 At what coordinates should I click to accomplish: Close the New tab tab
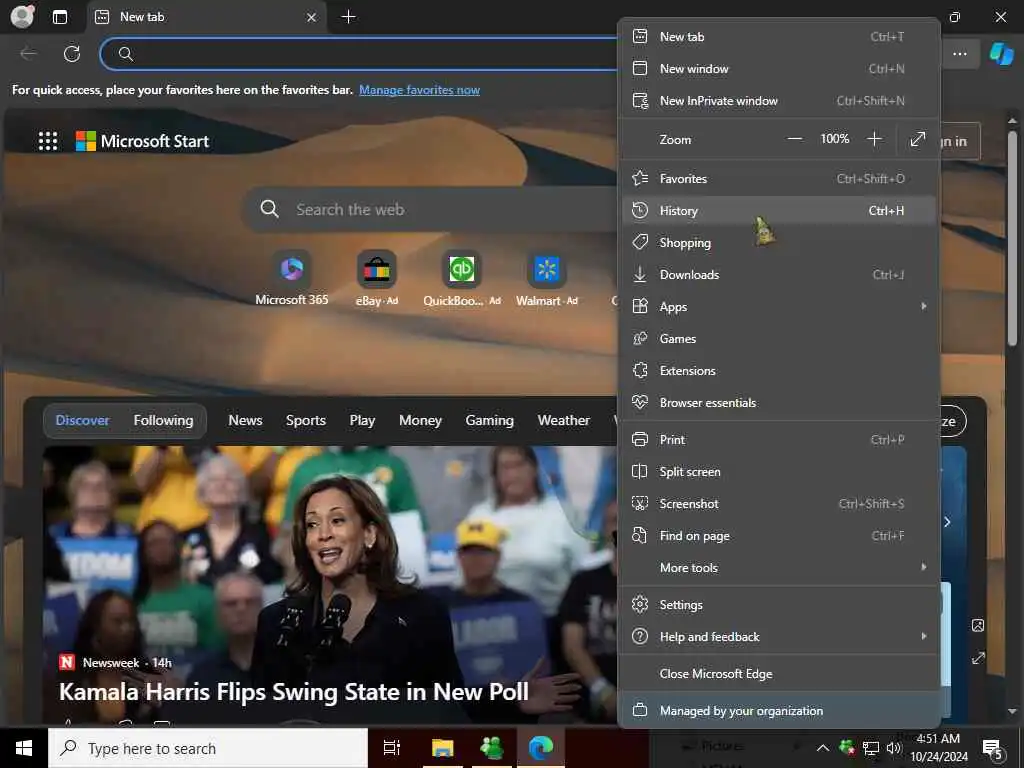pos(312,18)
